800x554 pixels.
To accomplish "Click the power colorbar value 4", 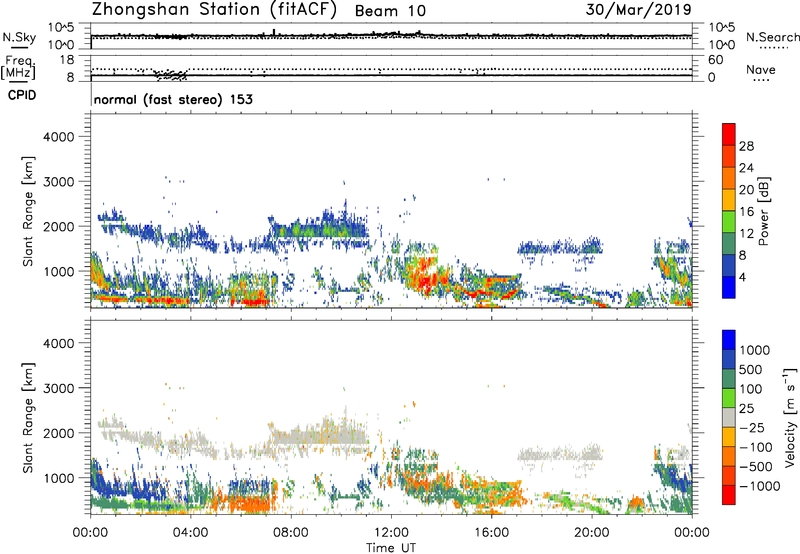I will 743,277.
